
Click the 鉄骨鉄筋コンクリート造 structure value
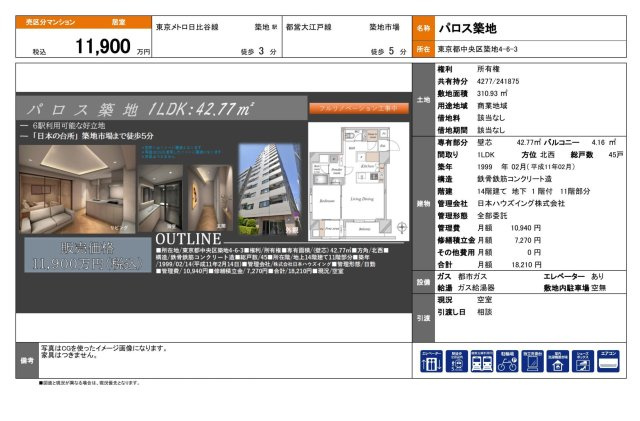(514, 179)
